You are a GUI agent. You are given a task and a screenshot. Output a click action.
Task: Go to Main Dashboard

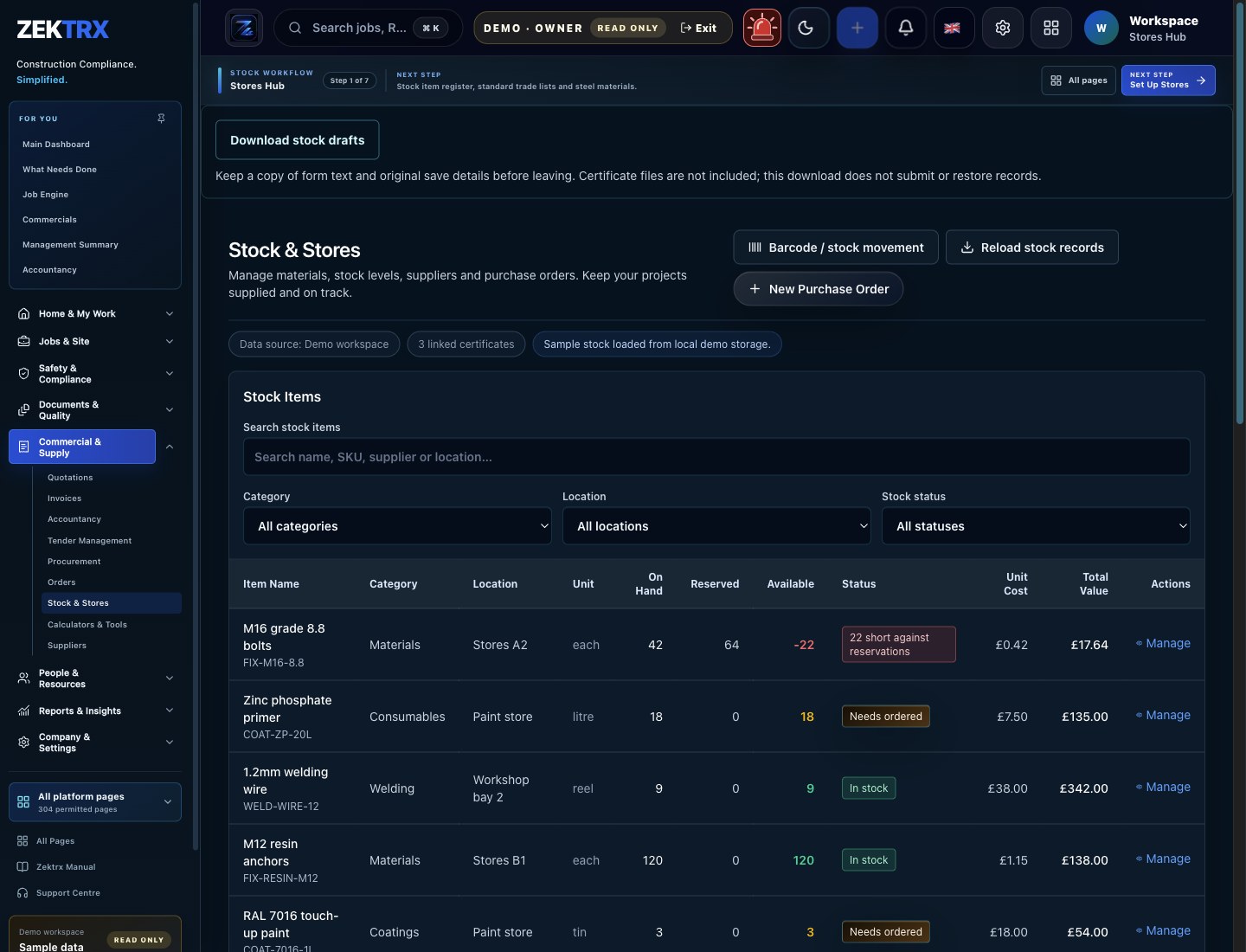[56, 145]
